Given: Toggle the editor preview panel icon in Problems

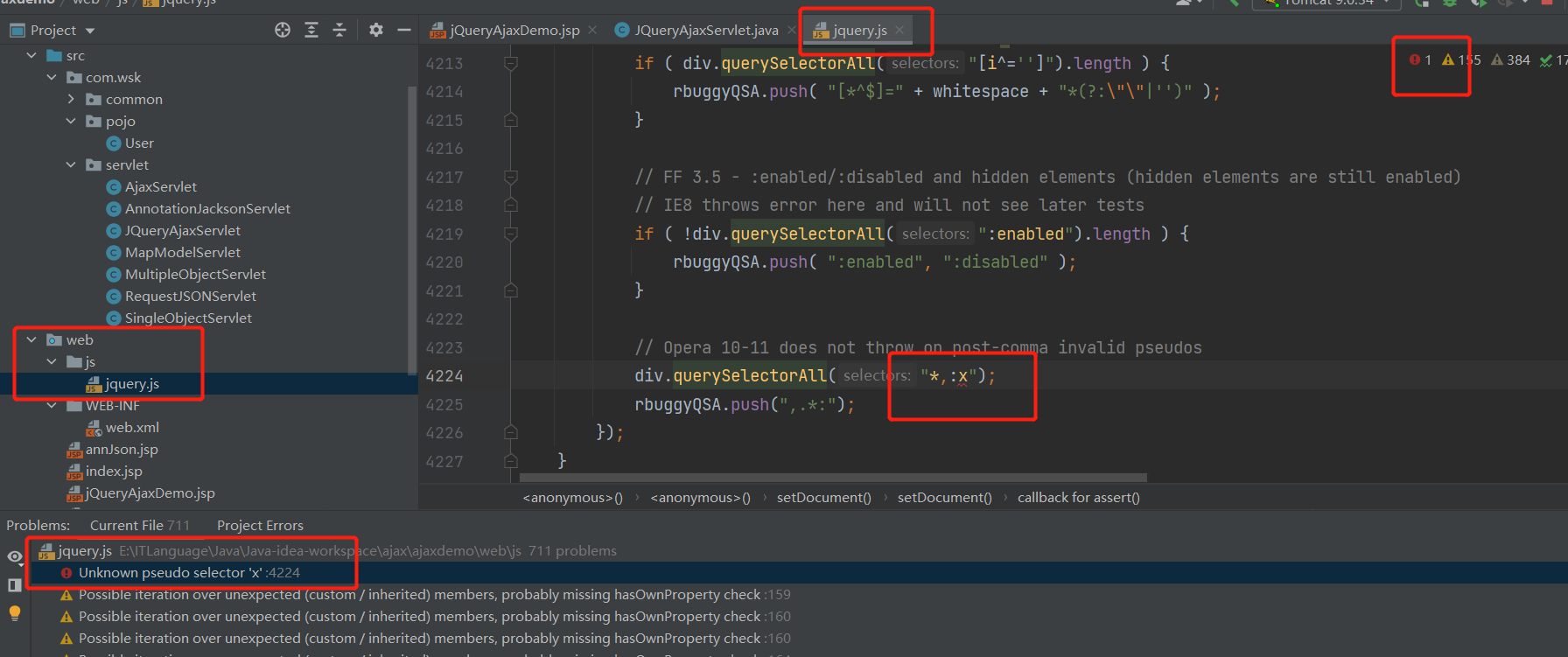Looking at the screenshot, I should click(15, 584).
